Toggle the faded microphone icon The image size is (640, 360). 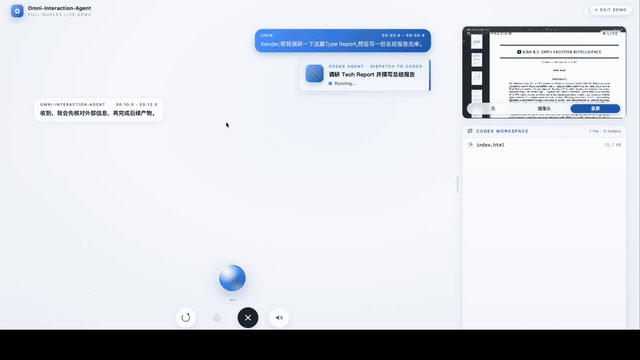217,318
